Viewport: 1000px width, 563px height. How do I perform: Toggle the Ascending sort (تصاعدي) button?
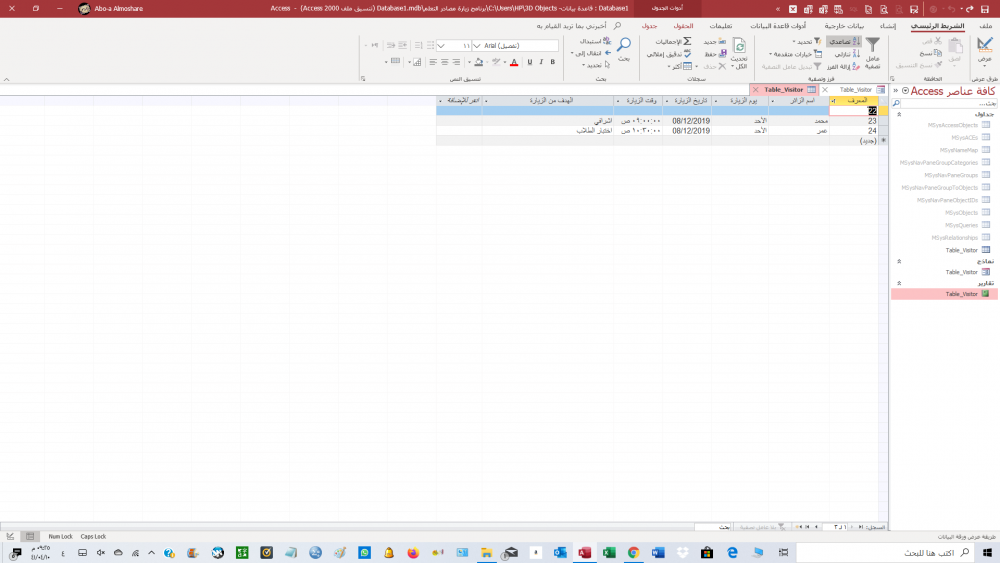[844, 41]
